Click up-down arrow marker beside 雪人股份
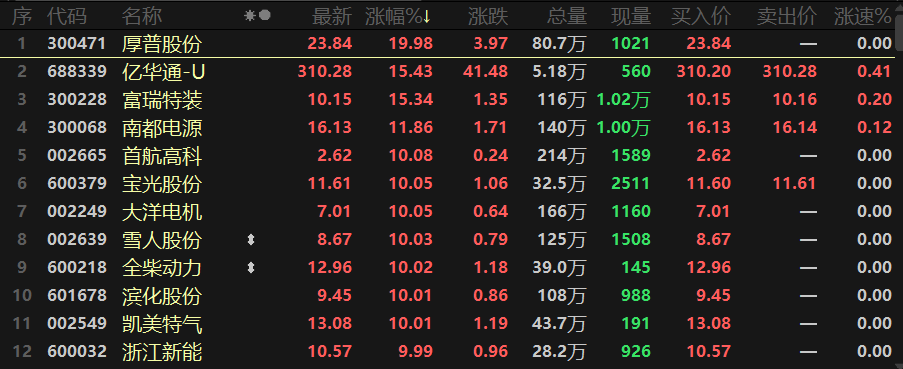Image resolution: width=903 pixels, height=369 pixels. [x=251, y=240]
